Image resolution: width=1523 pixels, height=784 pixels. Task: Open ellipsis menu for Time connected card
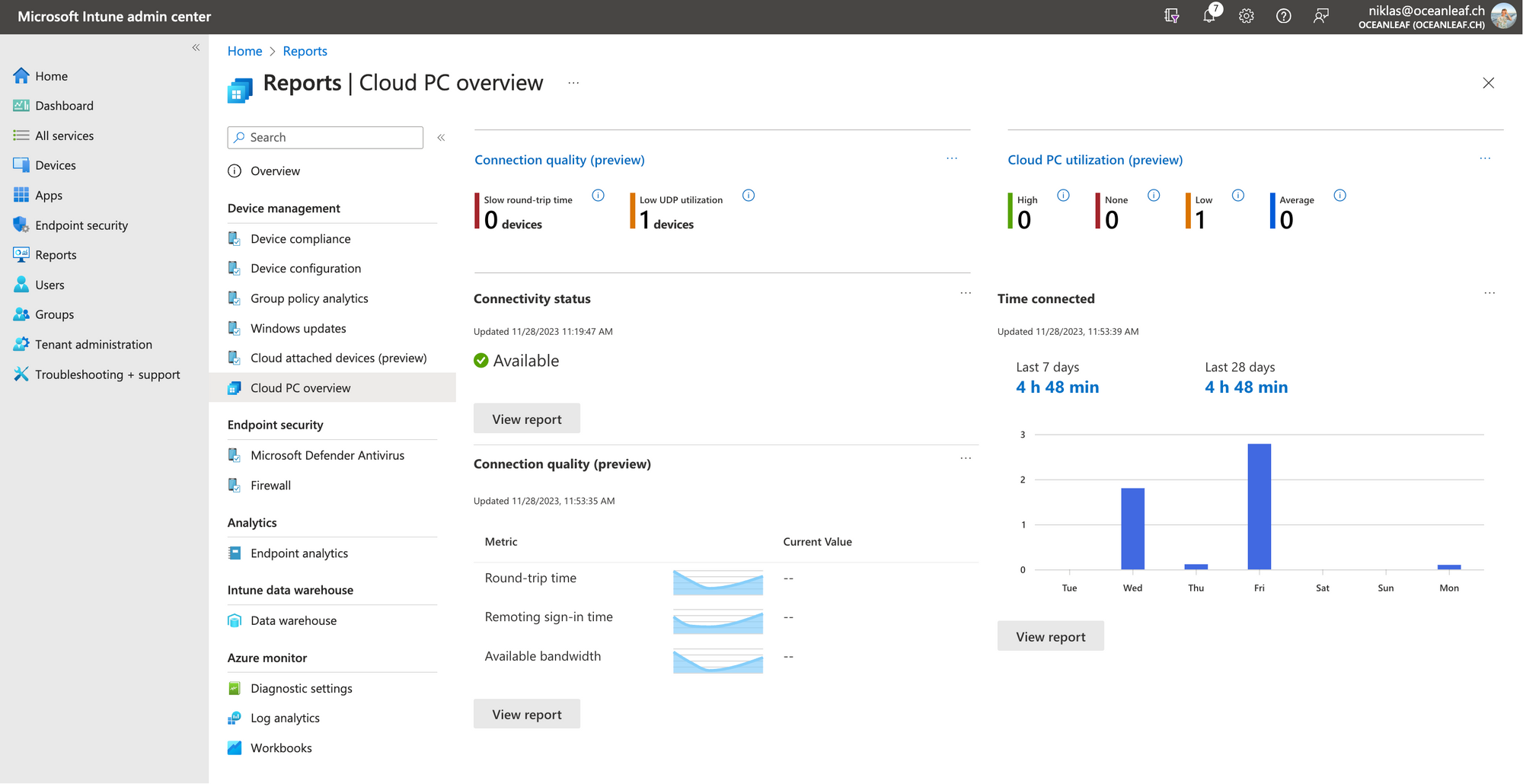1489,293
